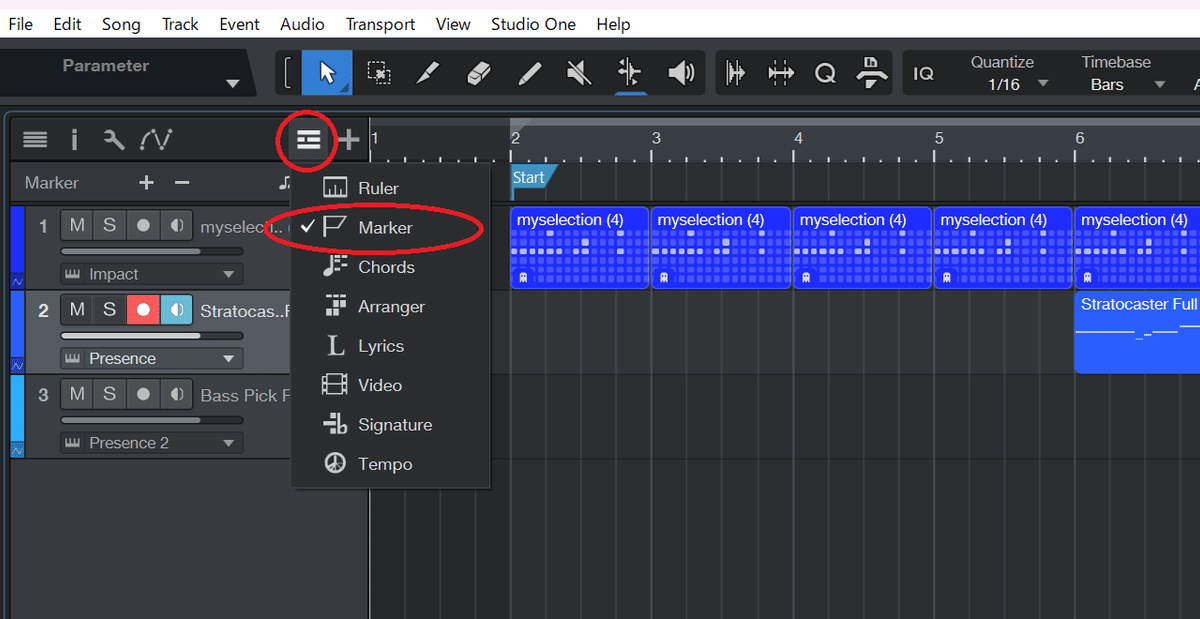This screenshot has width=1200, height=619.
Task: Click the IQ input quantize icon
Action: click(x=925, y=72)
